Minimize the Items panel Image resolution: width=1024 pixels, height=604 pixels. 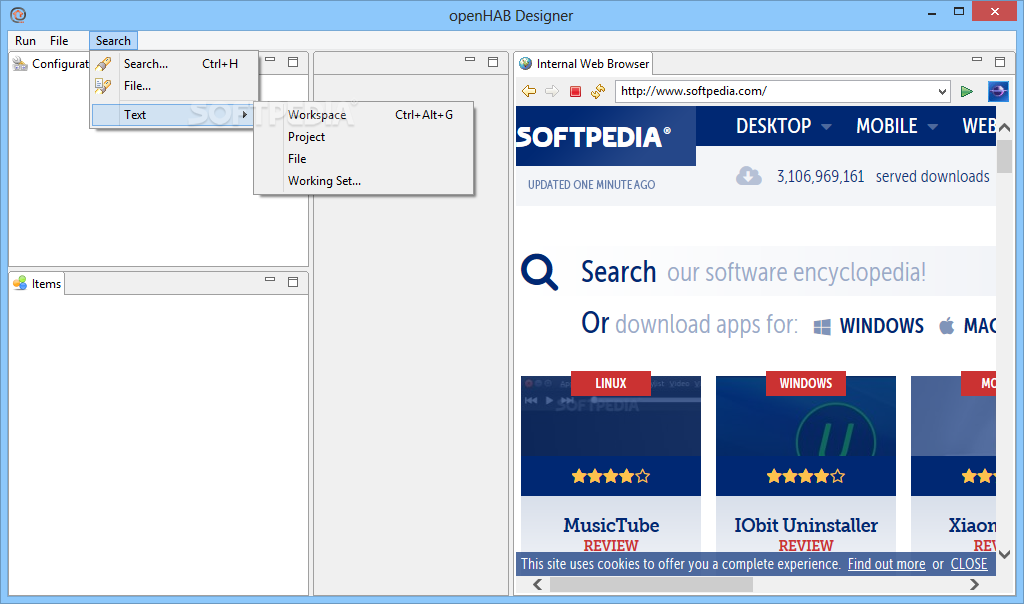pos(270,279)
